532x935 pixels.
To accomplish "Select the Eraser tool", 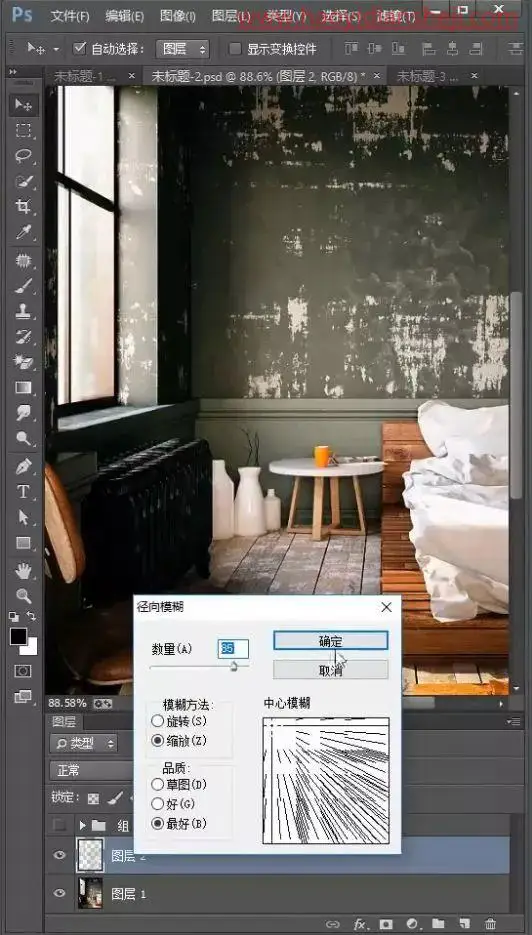I will [x=23, y=362].
